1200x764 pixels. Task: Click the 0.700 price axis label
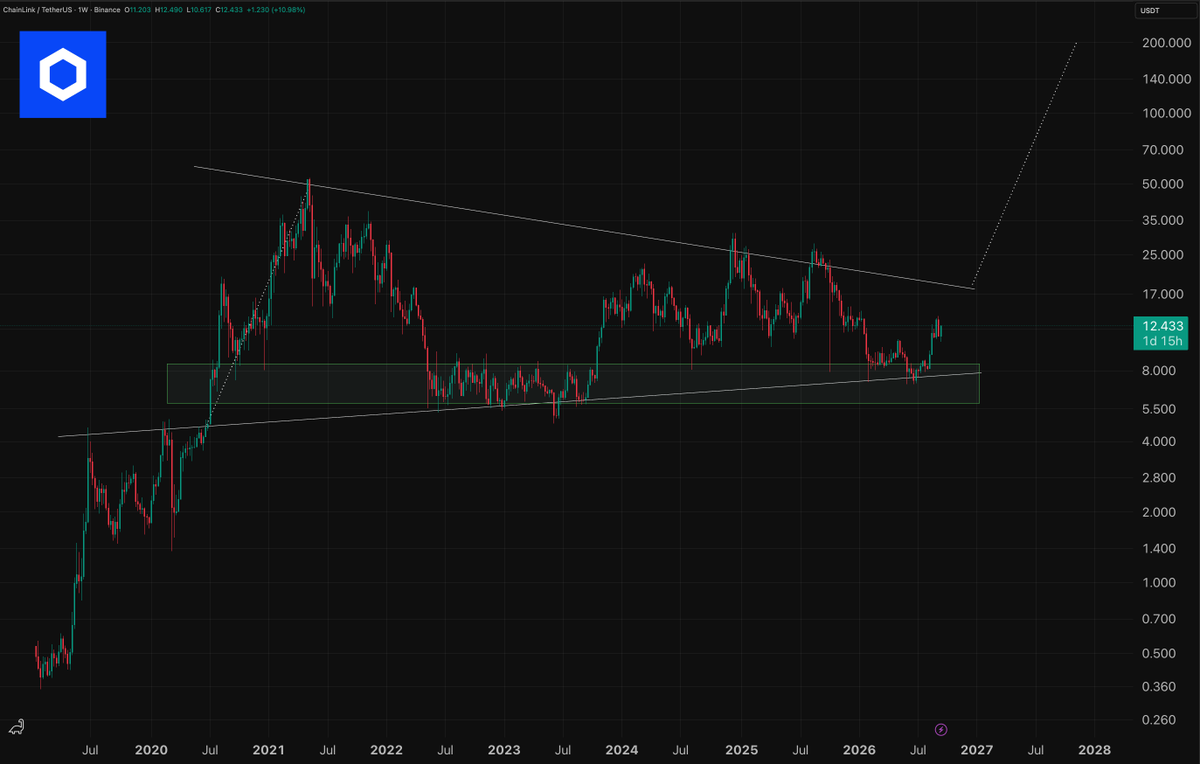[x=1160, y=619]
